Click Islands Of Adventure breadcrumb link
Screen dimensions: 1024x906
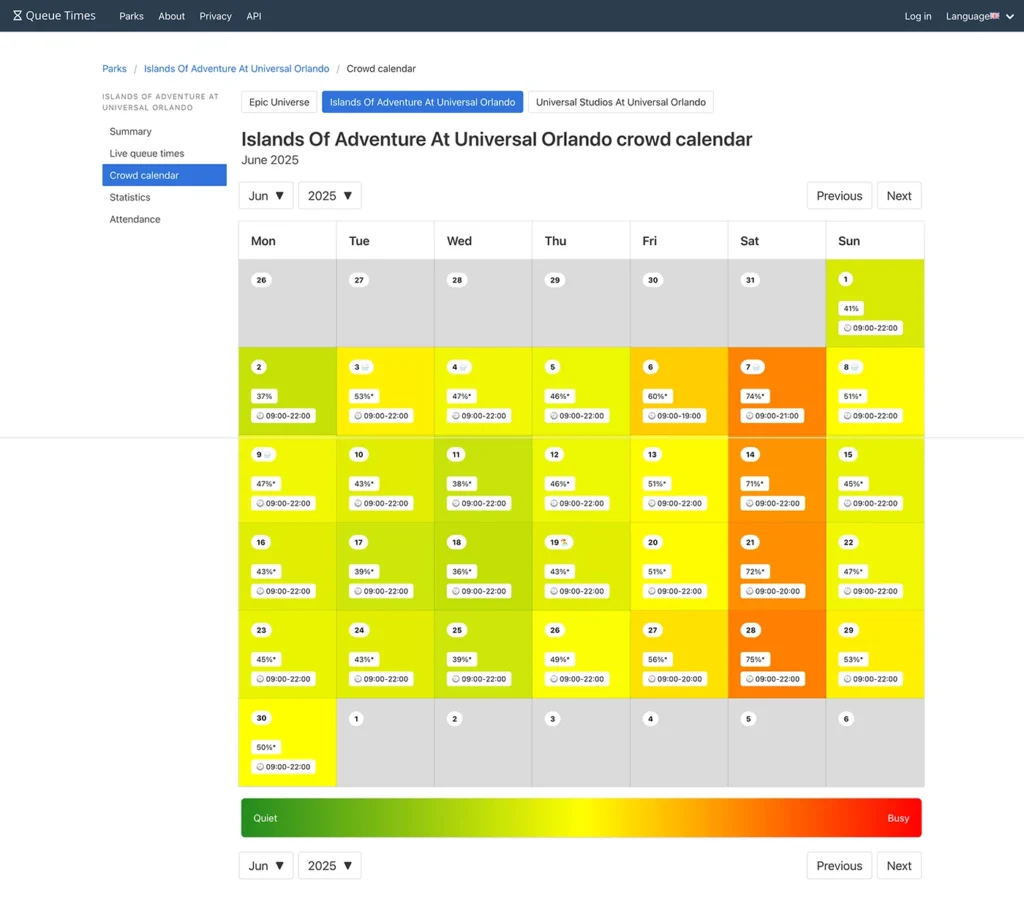pyautogui.click(x=236, y=69)
